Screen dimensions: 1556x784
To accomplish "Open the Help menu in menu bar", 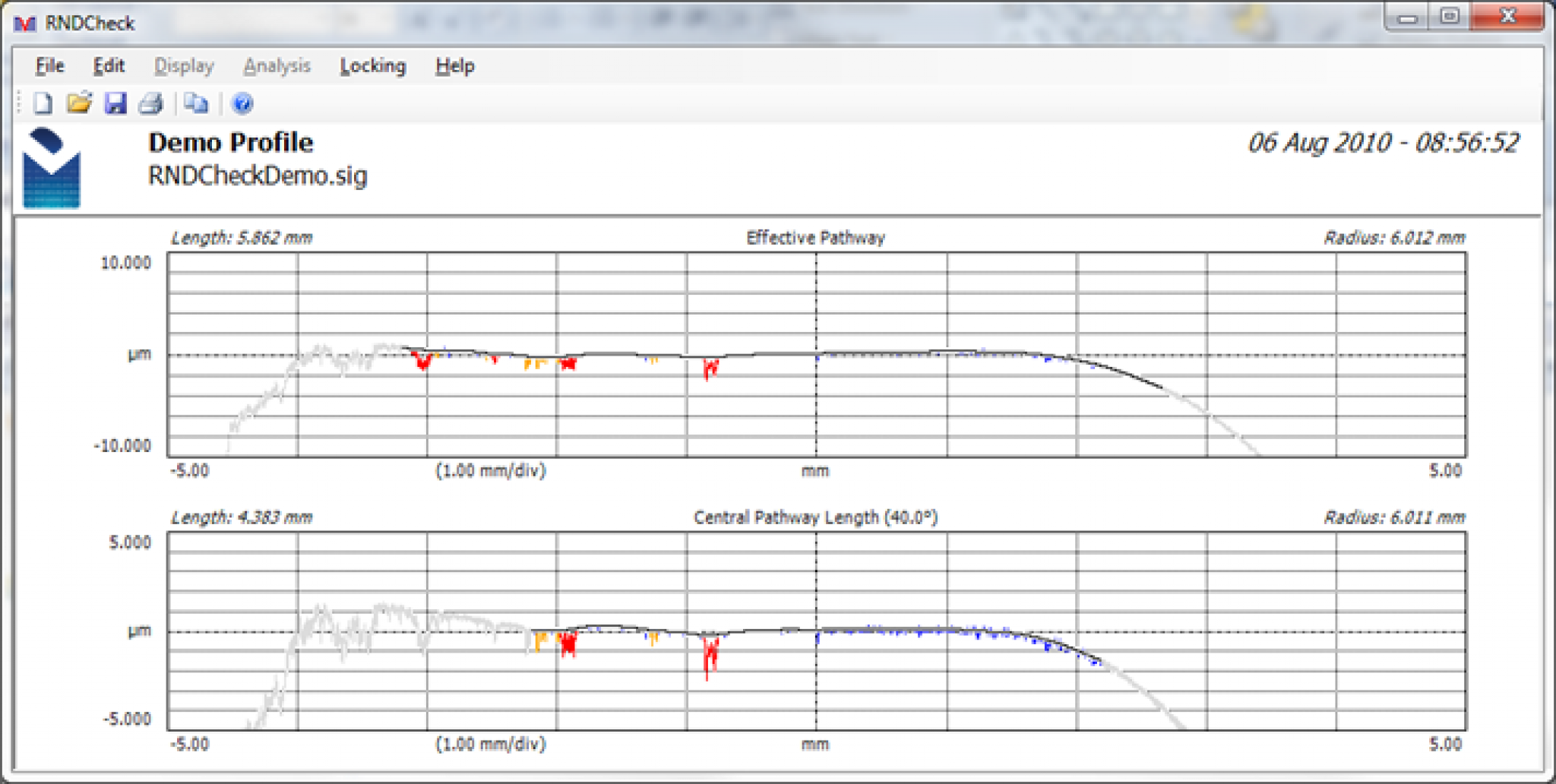I will tap(454, 66).
